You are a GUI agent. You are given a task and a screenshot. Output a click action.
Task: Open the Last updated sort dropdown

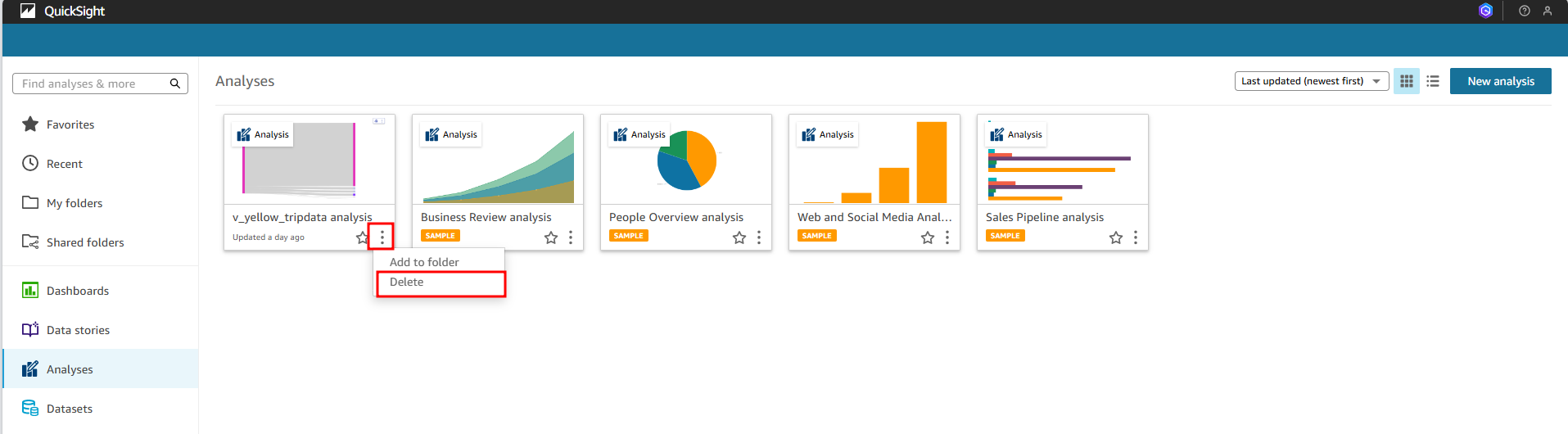coord(1311,81)
